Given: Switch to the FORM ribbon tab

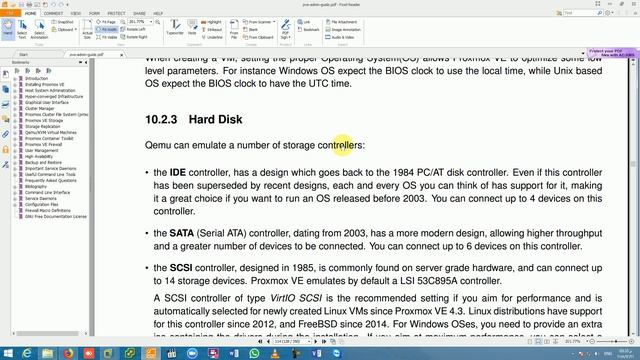Looking at the screenshot, I should pyautogui.click(x=94, y=13).
